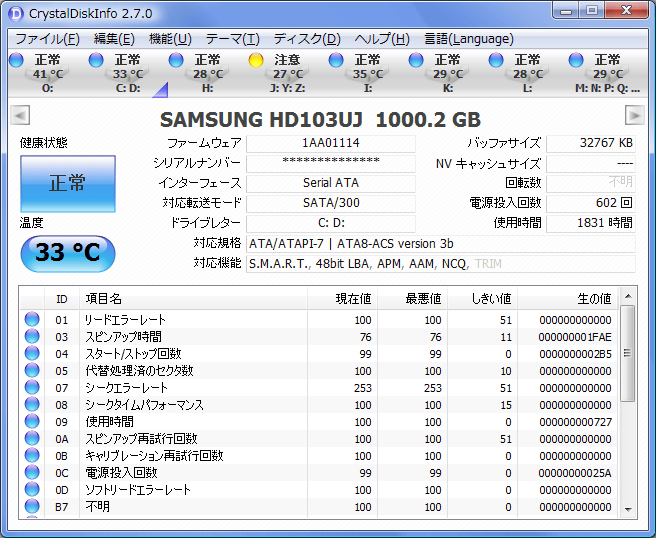Select the C: D: drive status orb
The width and height of the screenshot is (656, 538).
click(x=96, y=60)
